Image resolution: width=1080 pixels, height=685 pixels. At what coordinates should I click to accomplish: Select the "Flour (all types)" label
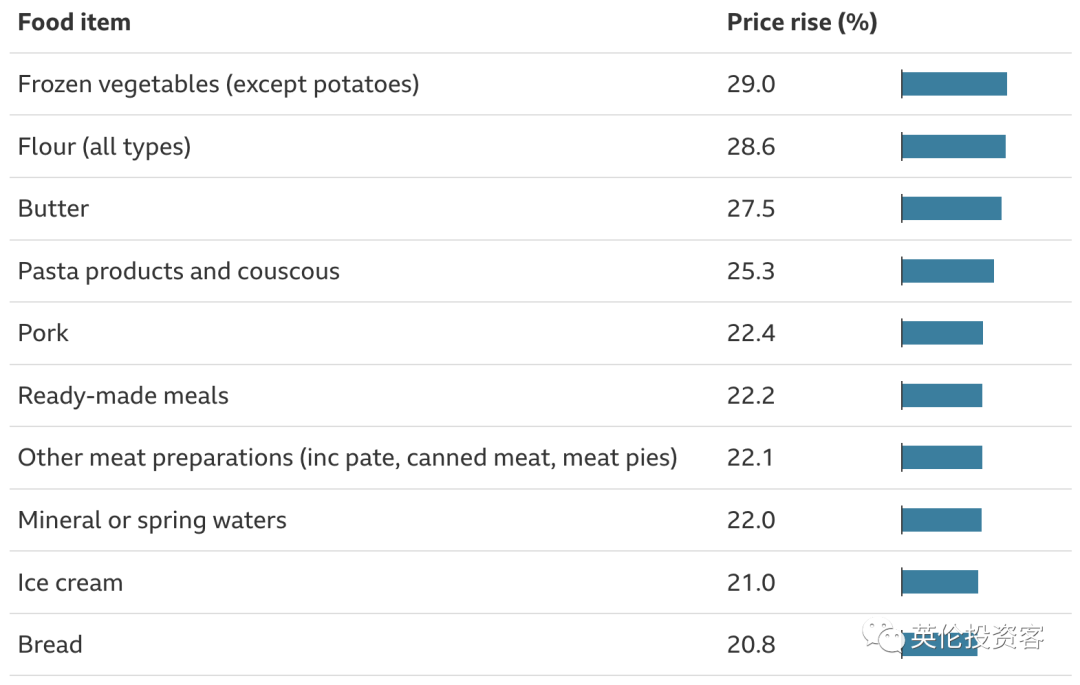click(x=104, y=147)
